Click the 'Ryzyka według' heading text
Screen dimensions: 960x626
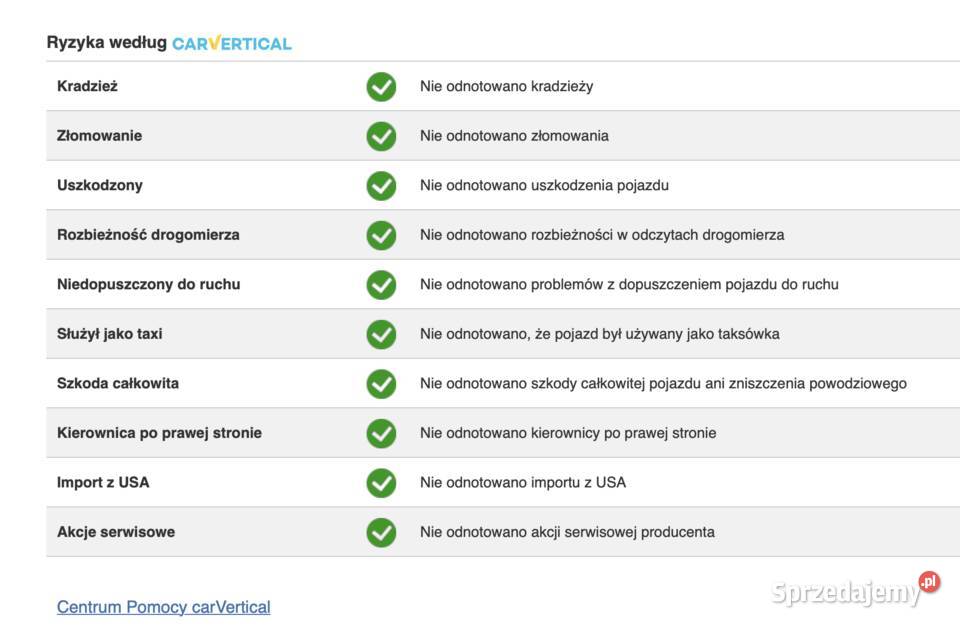[106, 43]
